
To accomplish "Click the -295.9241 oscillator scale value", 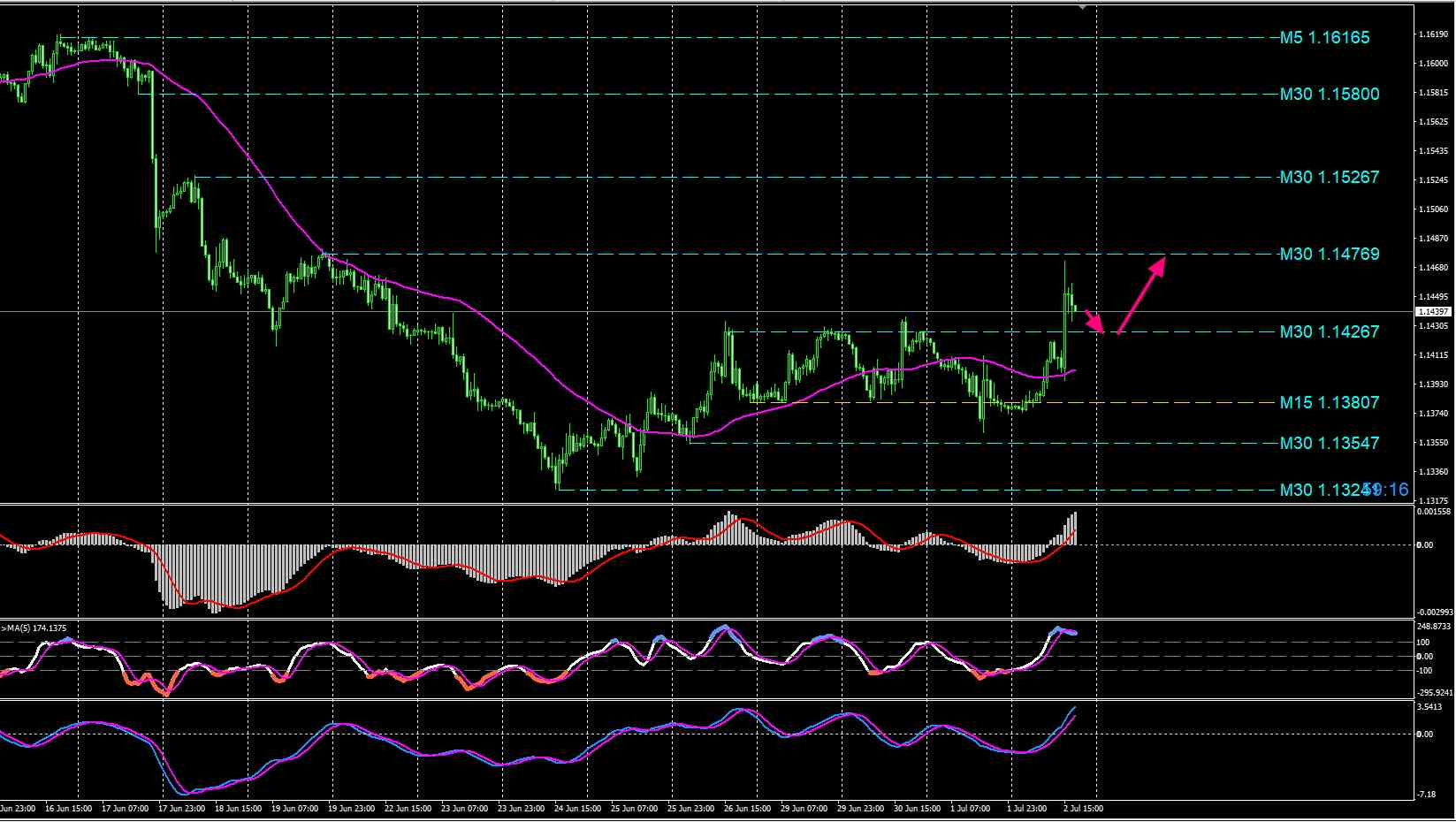I will [x=1435, y=693].
